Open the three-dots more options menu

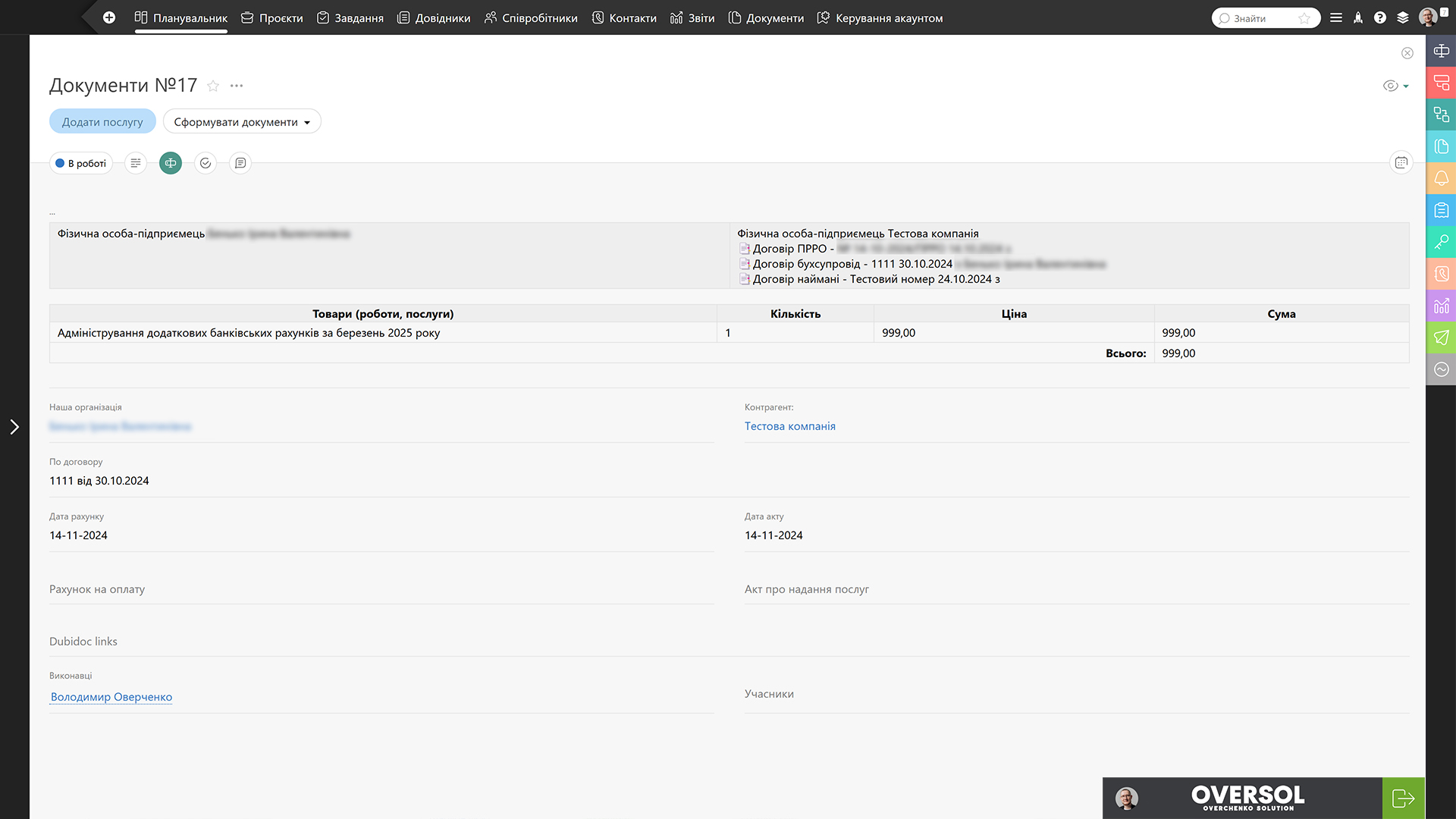point(237,86)
